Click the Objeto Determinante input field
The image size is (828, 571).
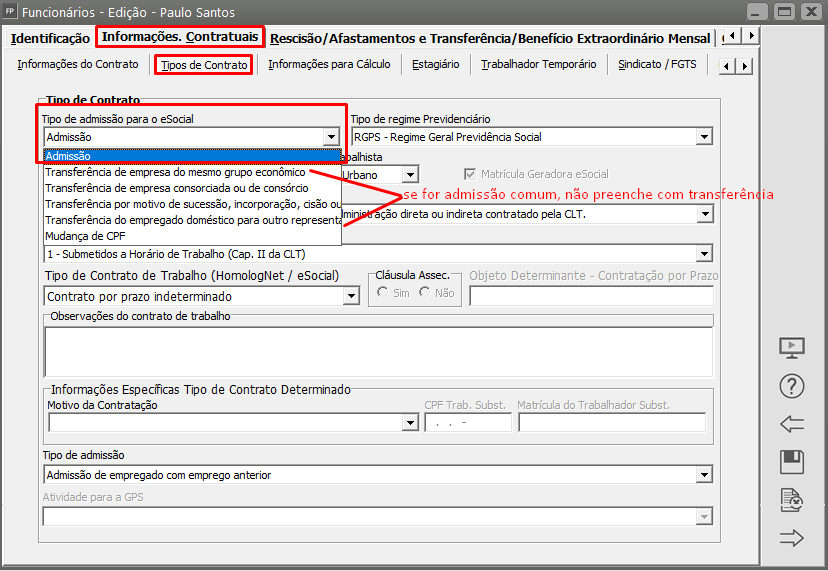pos(591,296)
